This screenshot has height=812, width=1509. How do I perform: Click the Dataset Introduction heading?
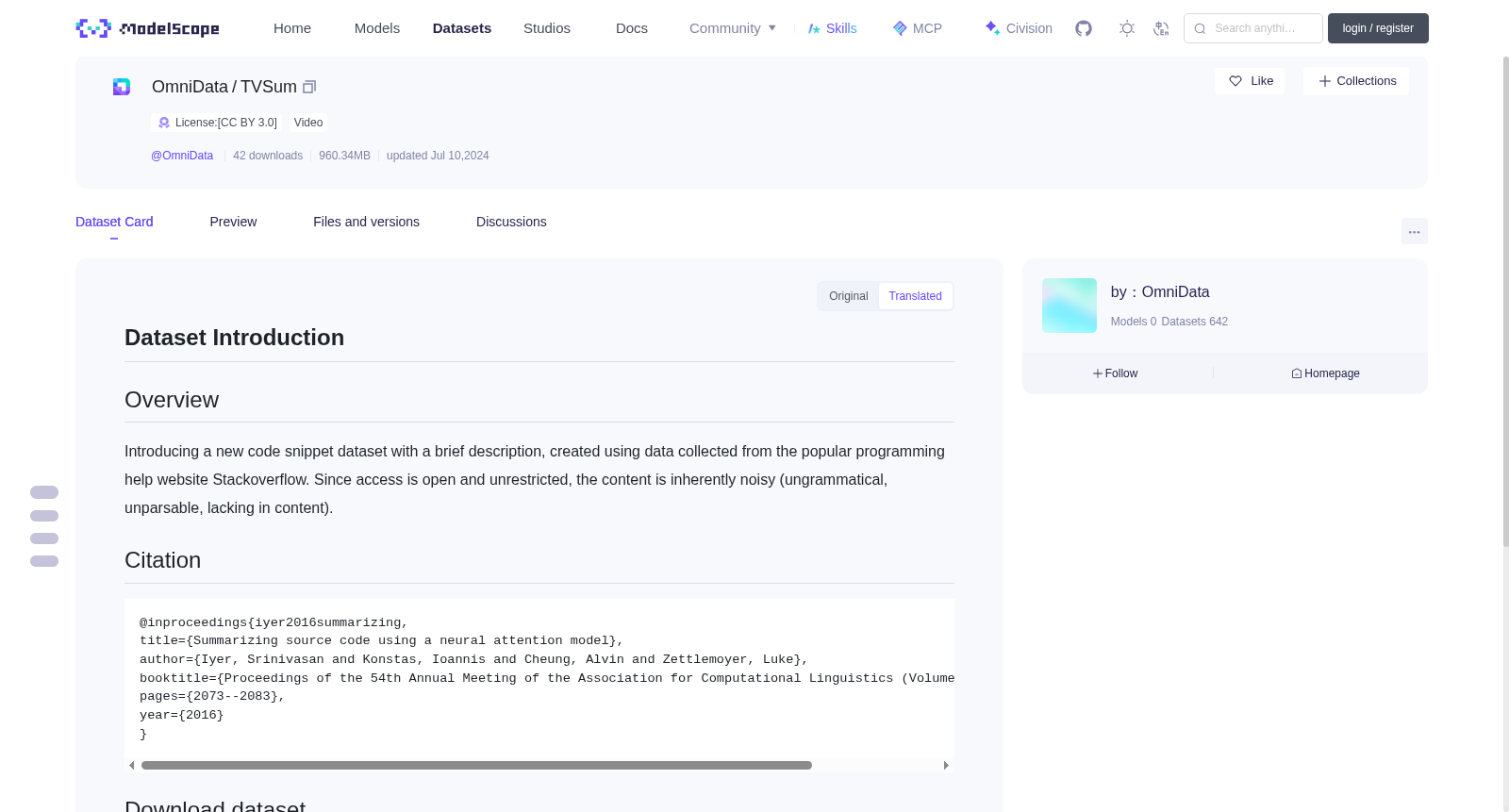(x=234, y=338)
